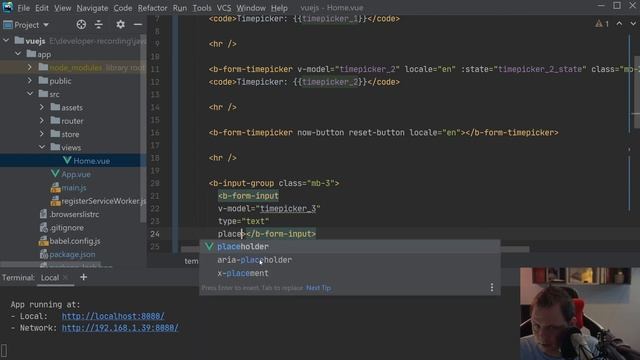Open the Refactor menu
The height and width of the screenshot is (360, 640).
(152, 8)
